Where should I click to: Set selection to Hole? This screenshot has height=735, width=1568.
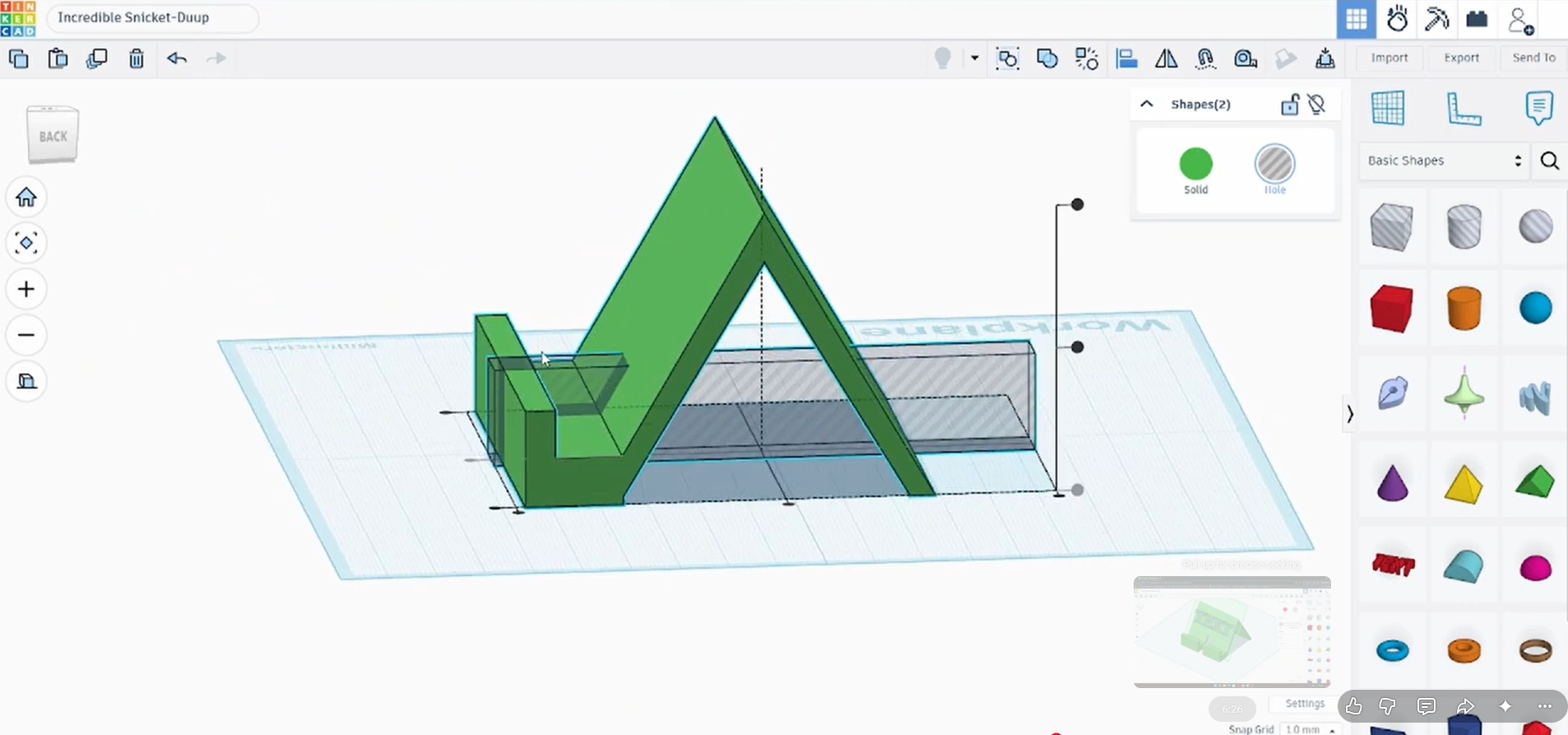coord(1274,170)
